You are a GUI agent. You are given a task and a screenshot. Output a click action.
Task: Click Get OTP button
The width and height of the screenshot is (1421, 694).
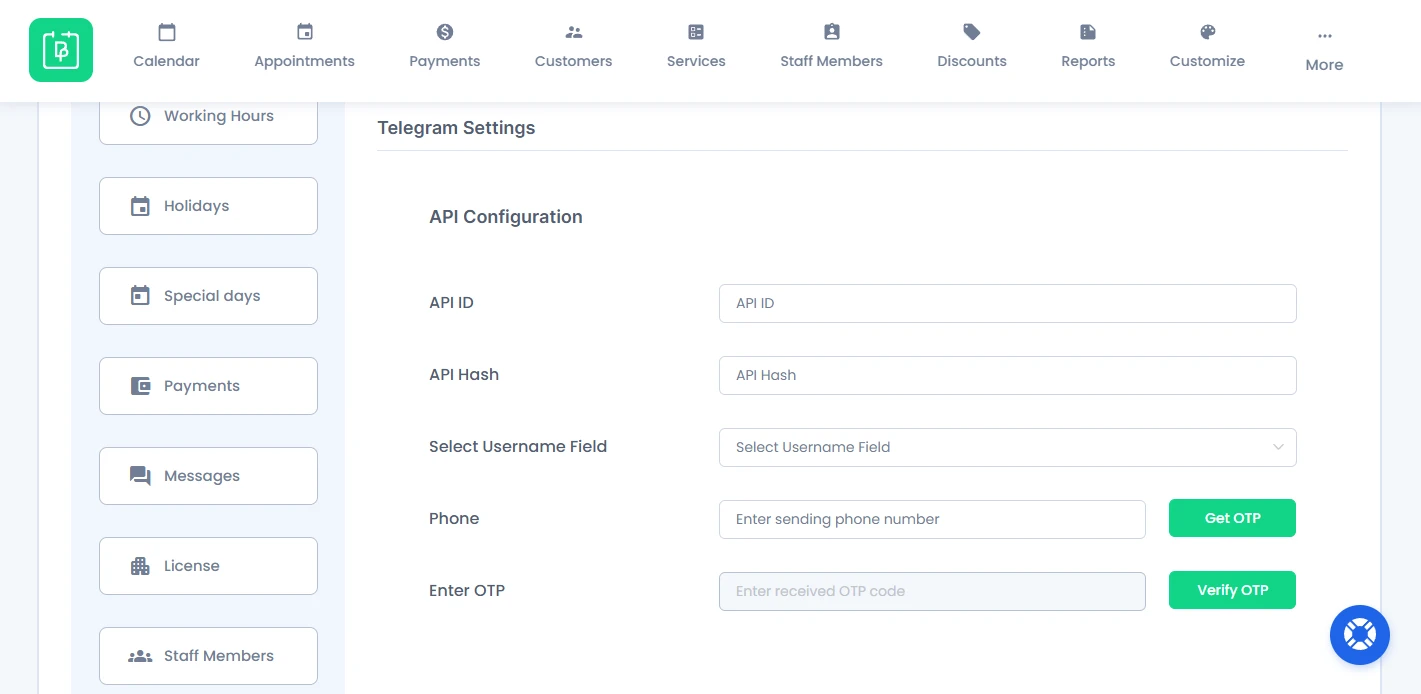click(x=1232, y=518)
